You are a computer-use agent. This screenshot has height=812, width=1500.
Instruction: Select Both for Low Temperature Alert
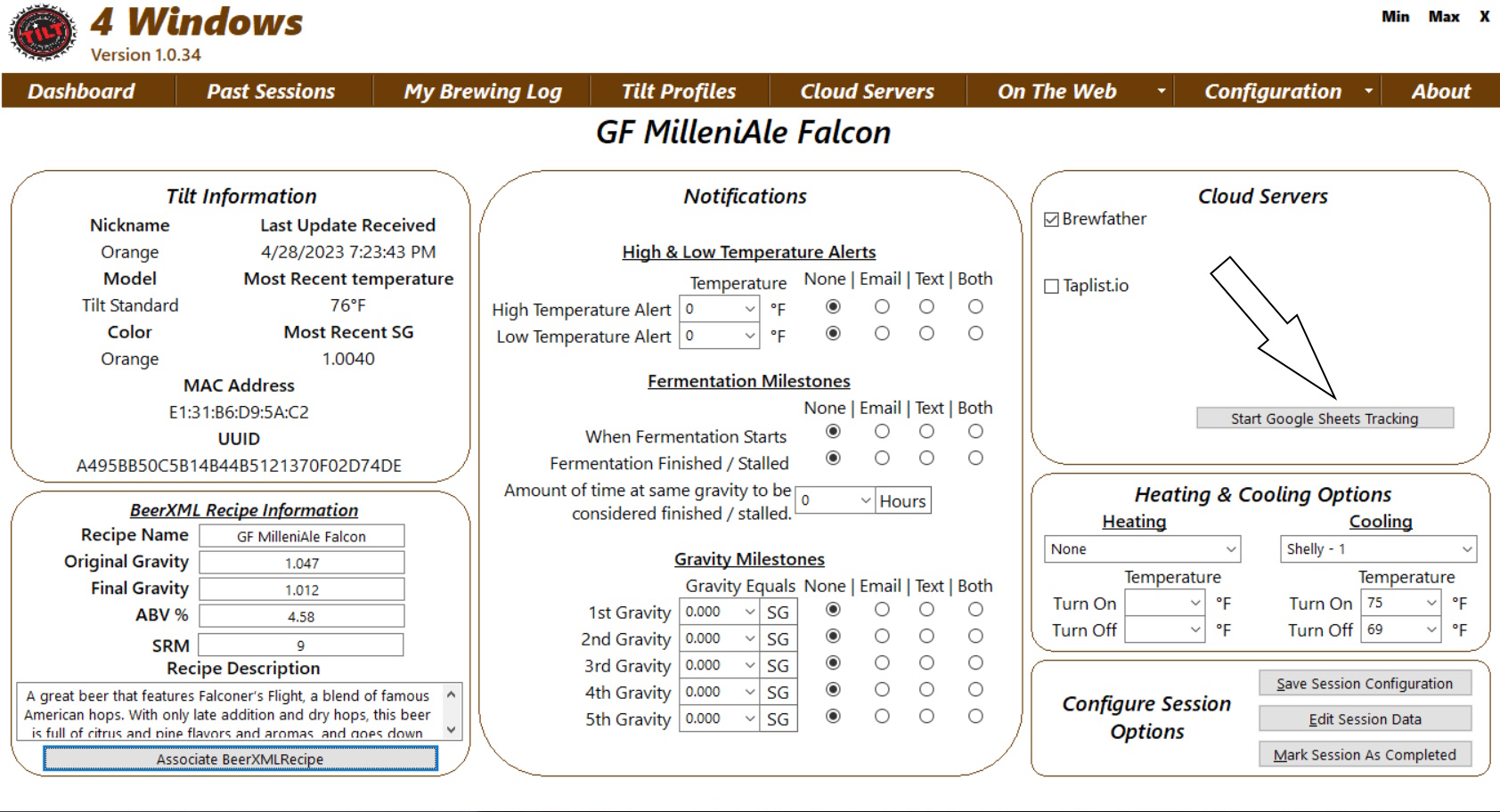click(975, 333)
